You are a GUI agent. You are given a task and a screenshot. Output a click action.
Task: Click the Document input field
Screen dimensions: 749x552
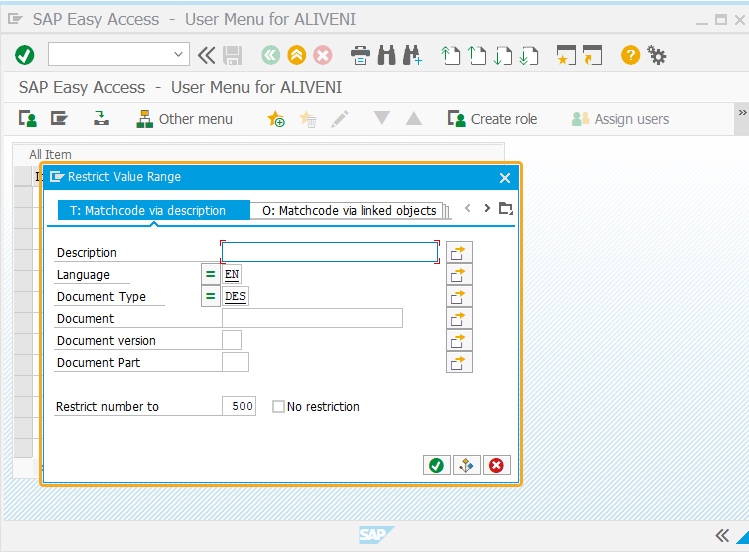[x=312, y=318]
